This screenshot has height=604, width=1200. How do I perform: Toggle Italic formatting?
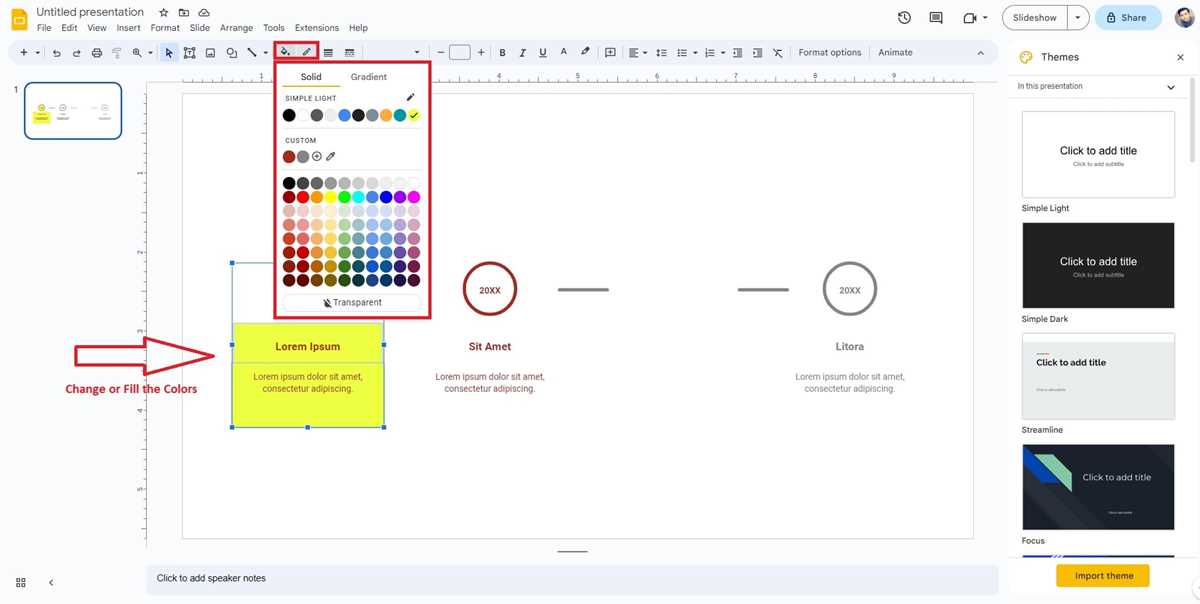(523, 53)
